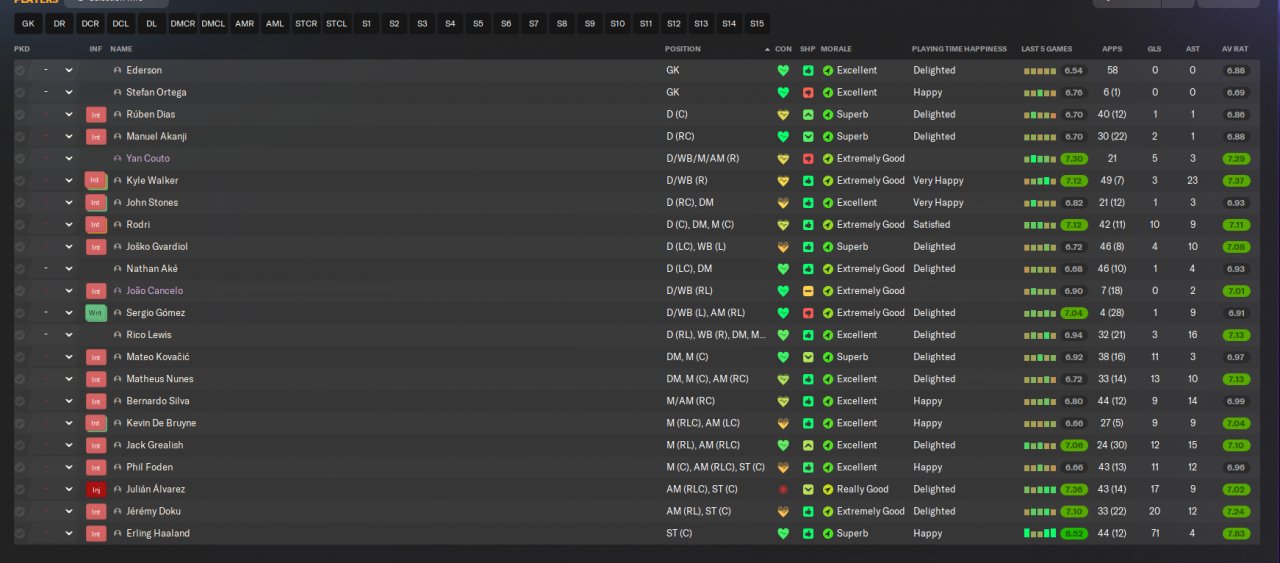This screenshot has width=1280, height=563.
Task: Open Erling Haaland's player profile link
Action: pyautogui.click(x=158, y=533)
